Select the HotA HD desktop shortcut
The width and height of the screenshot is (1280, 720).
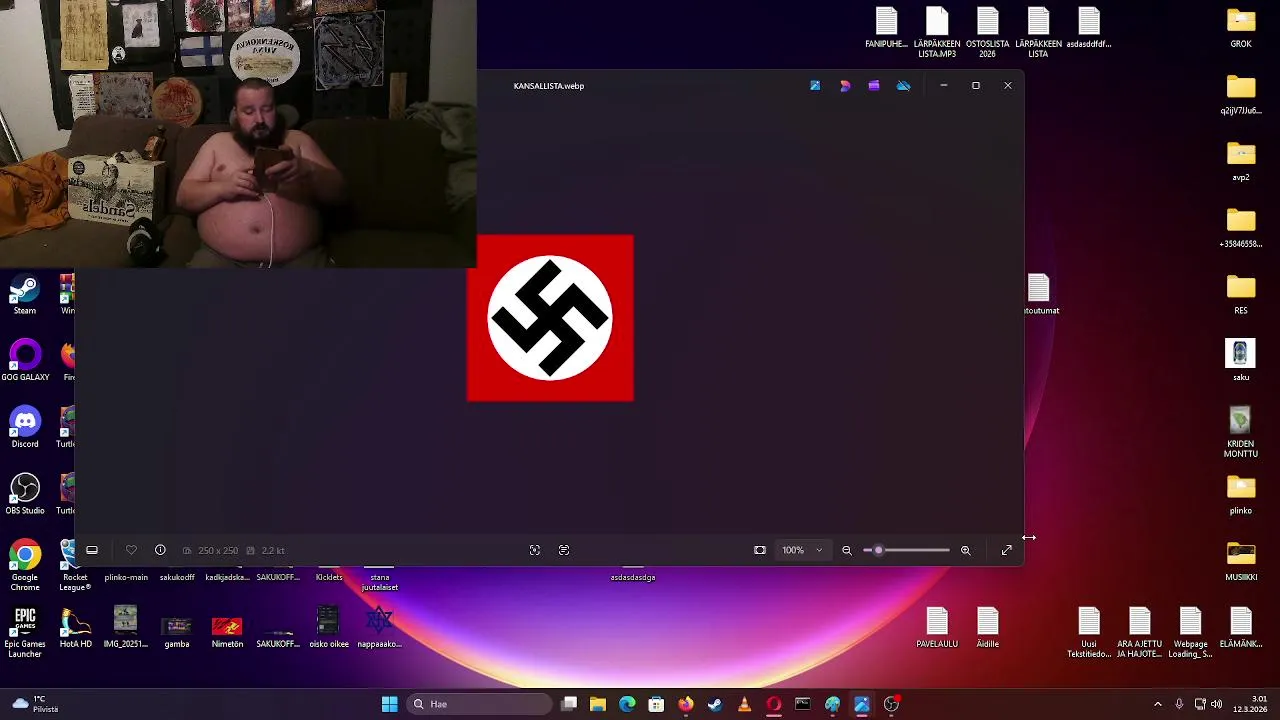tap(76, 628)
